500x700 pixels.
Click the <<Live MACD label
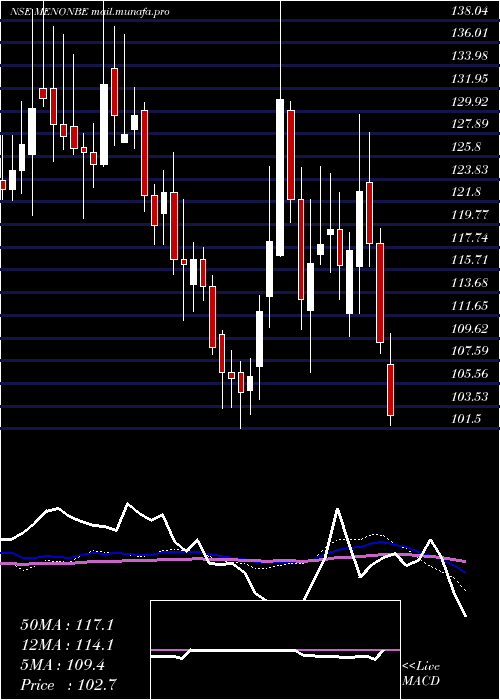click(x=421, y=673)
